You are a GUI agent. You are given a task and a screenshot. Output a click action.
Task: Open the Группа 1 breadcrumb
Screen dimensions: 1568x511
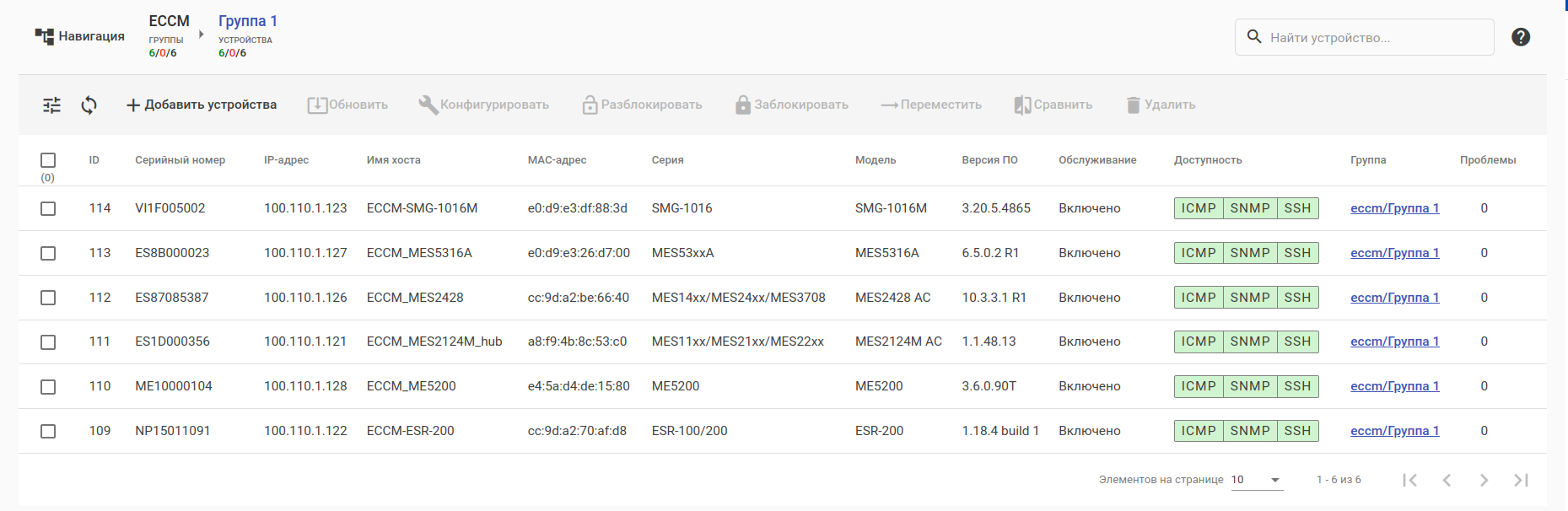247,21
